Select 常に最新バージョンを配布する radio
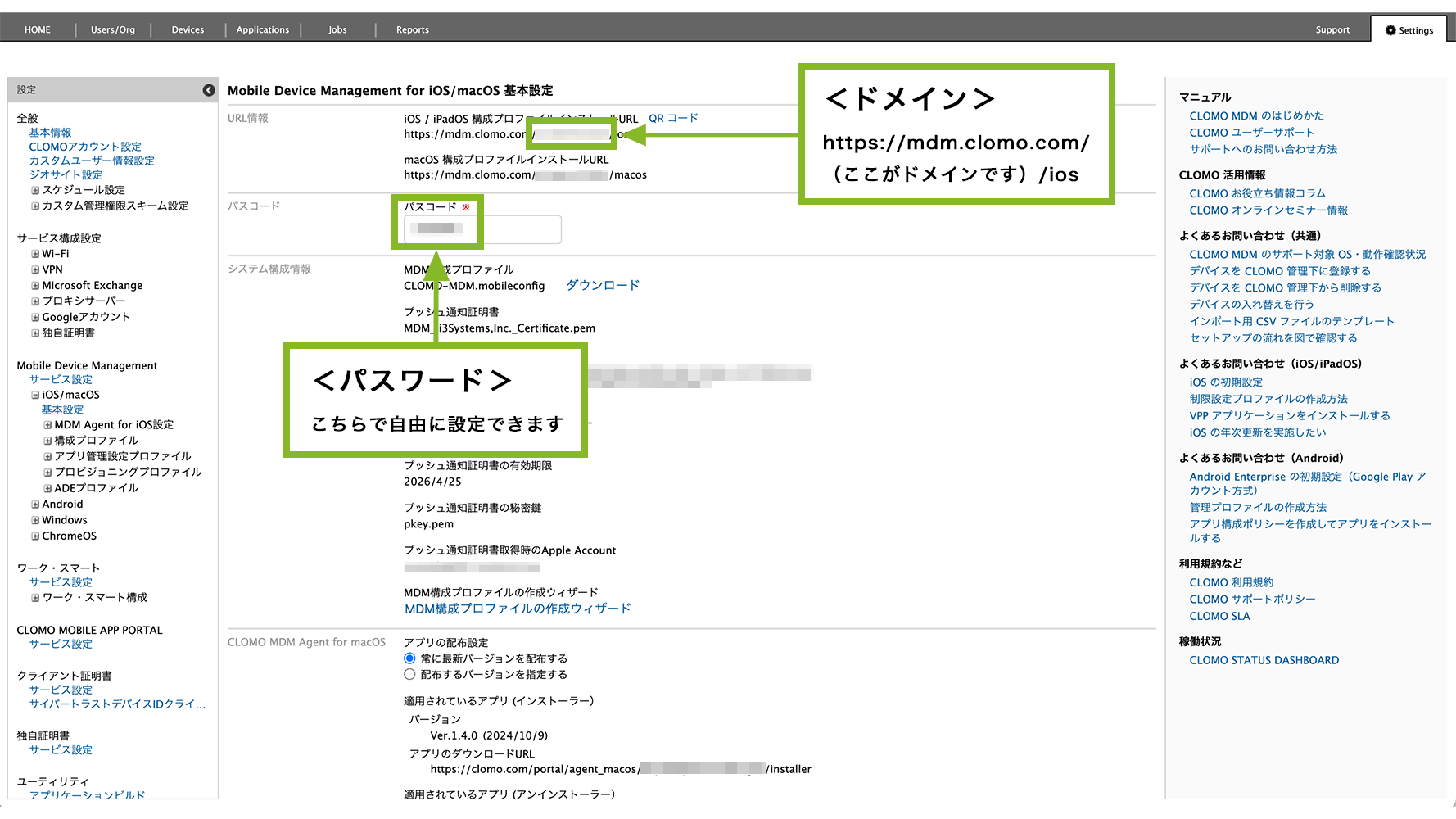The image size is (1456, 819). 409,658
